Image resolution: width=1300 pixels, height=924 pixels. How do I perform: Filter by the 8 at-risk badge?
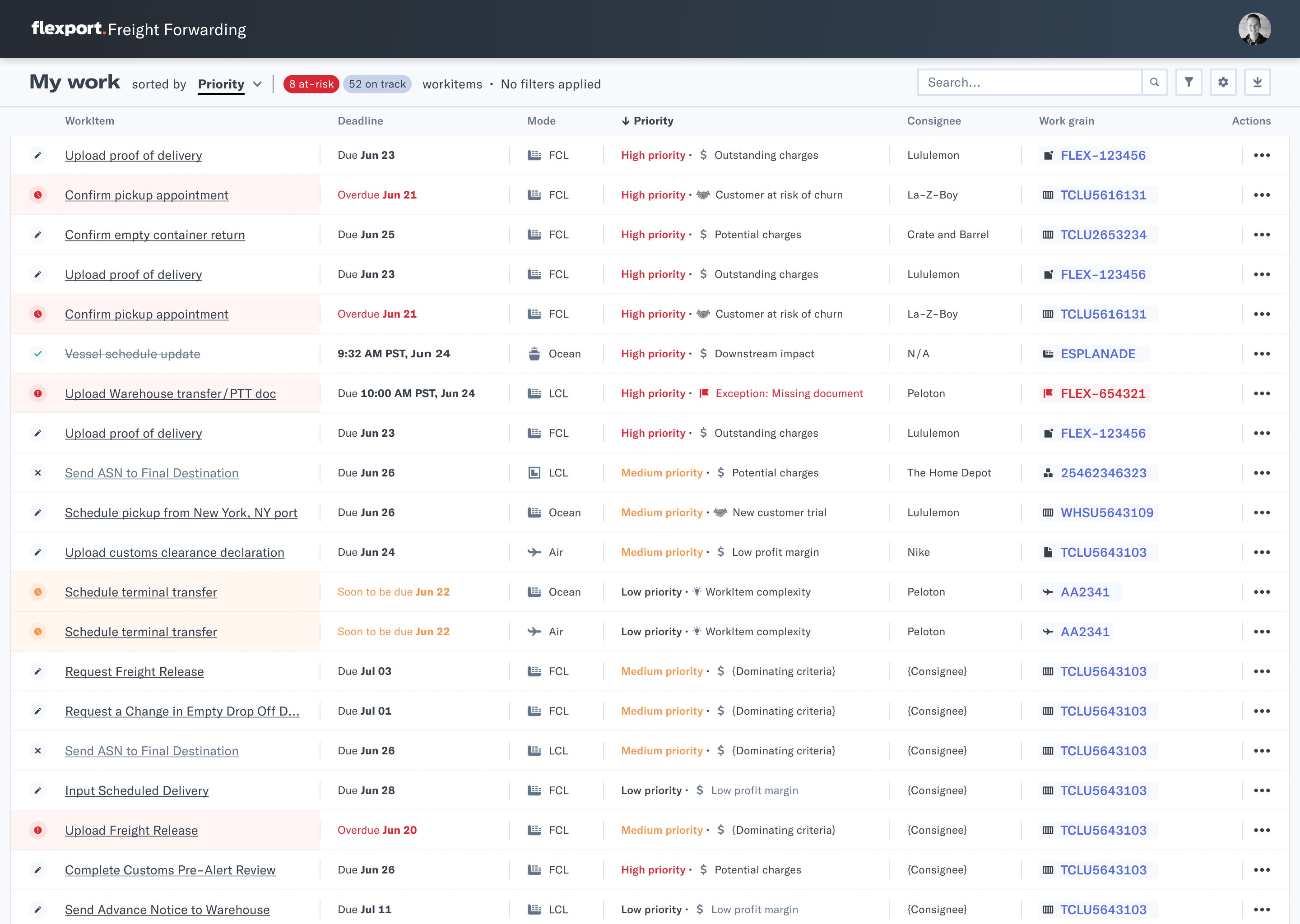coord(311,84)
